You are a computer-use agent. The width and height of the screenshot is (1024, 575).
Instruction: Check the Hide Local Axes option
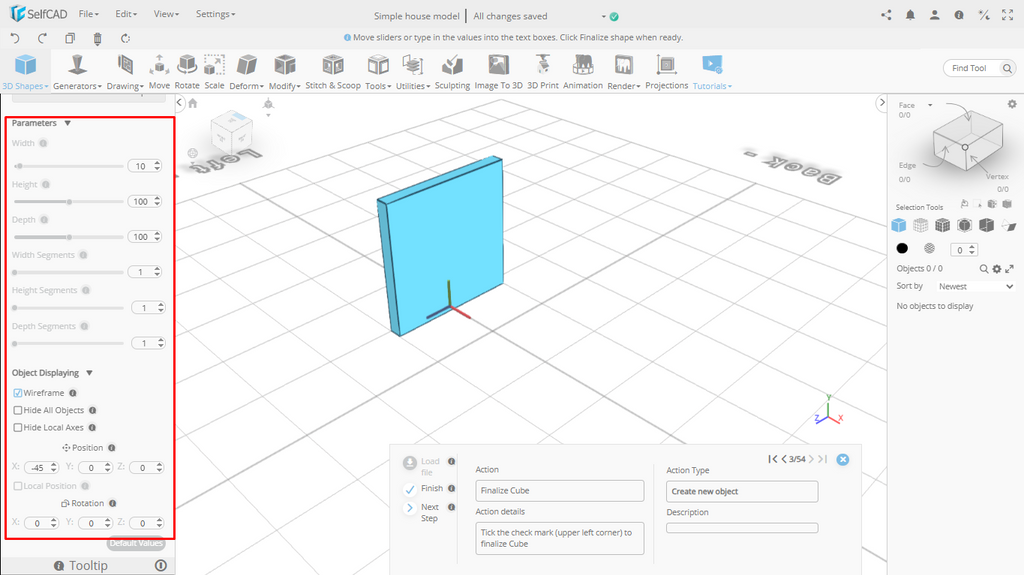tap(18, 427)
